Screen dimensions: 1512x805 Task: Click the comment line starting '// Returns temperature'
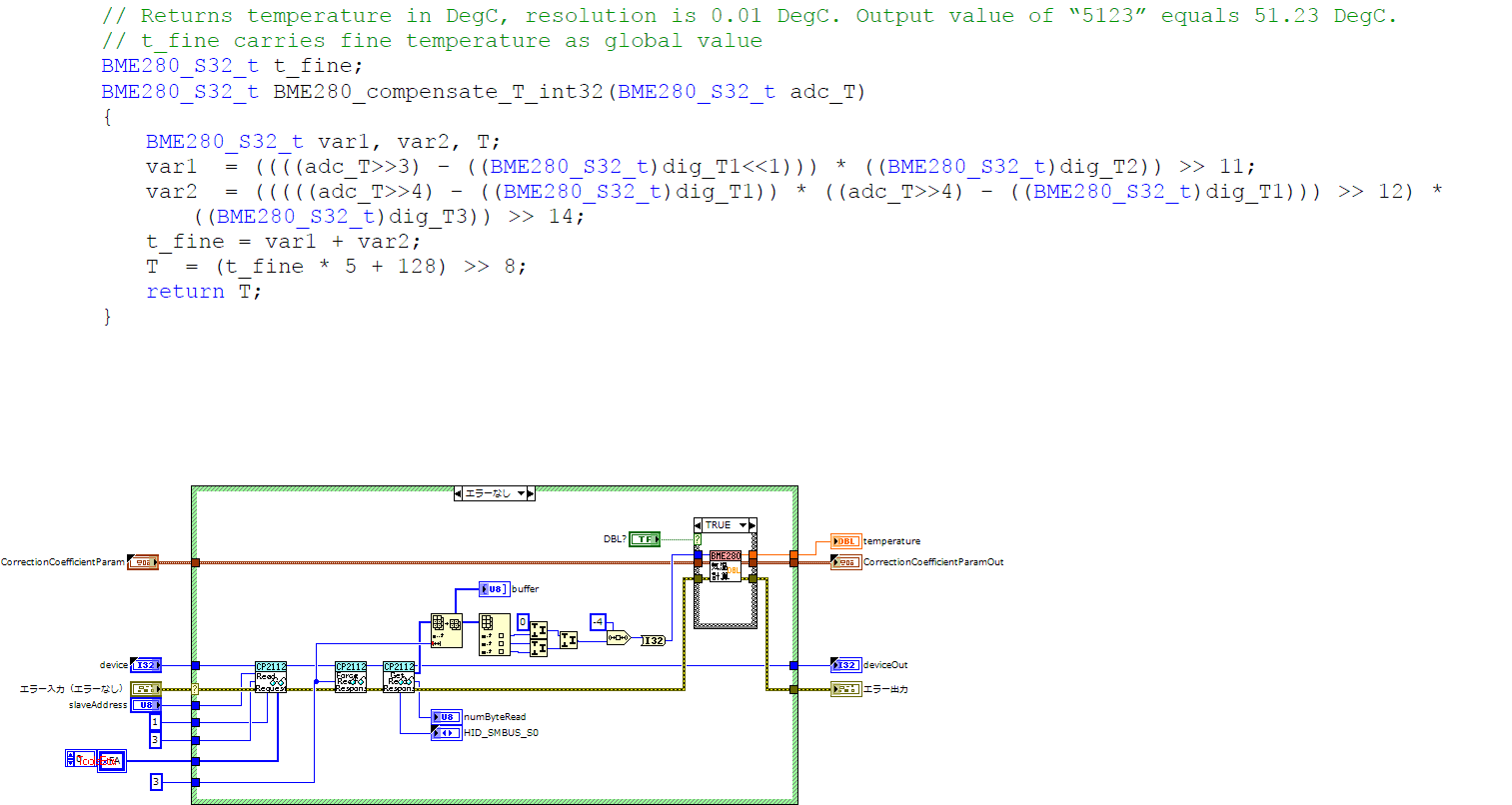749,16
